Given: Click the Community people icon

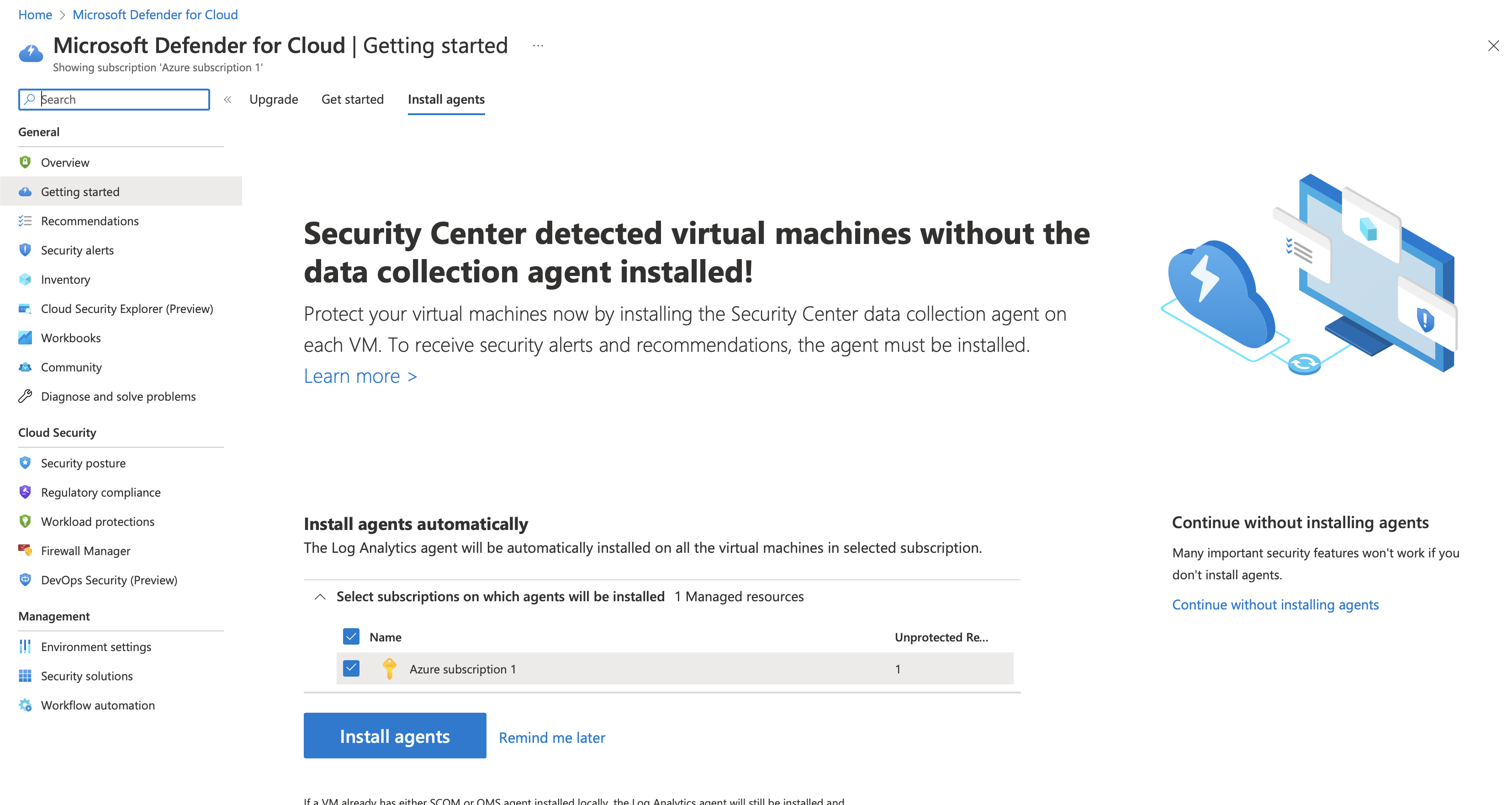Looking at the screenshot, I should click(25, 367).
